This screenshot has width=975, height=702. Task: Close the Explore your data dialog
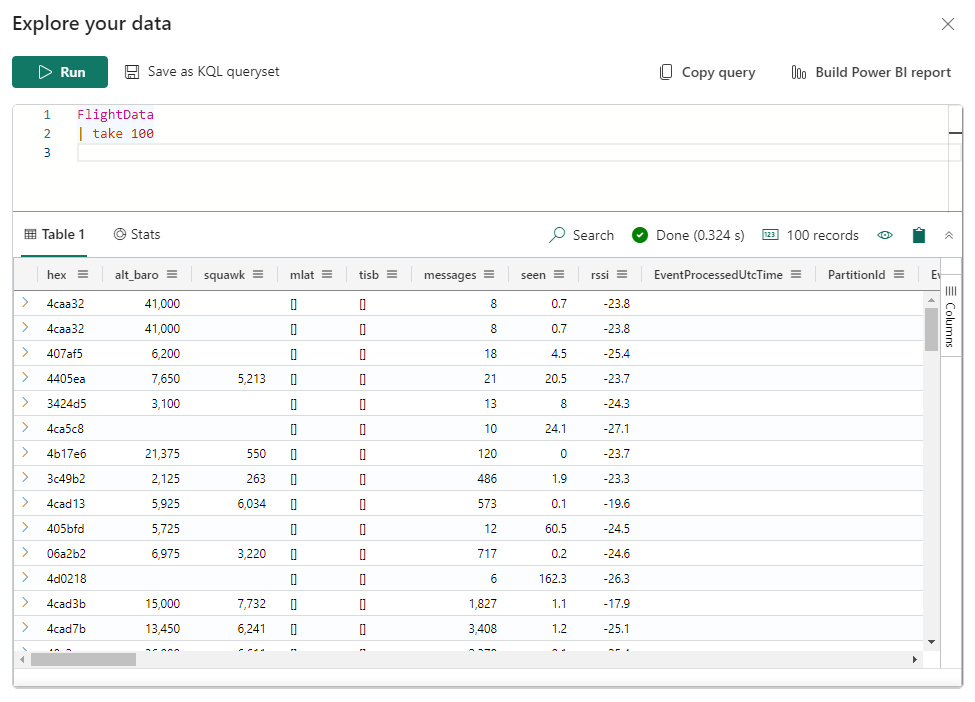[948, 24]
